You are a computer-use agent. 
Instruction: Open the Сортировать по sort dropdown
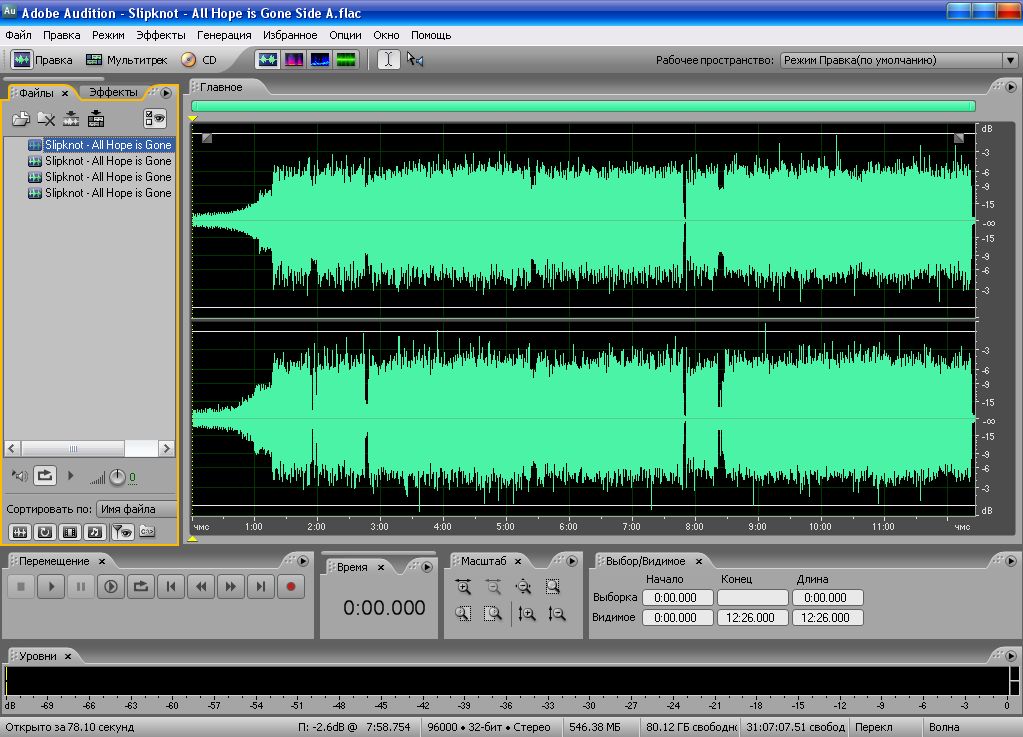point(136,509)
